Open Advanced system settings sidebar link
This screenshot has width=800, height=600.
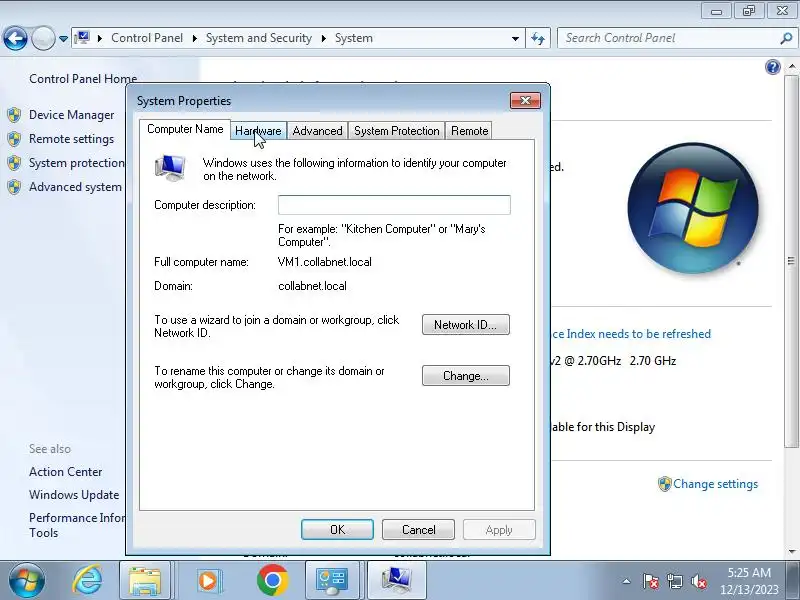(x=76, y=187)
